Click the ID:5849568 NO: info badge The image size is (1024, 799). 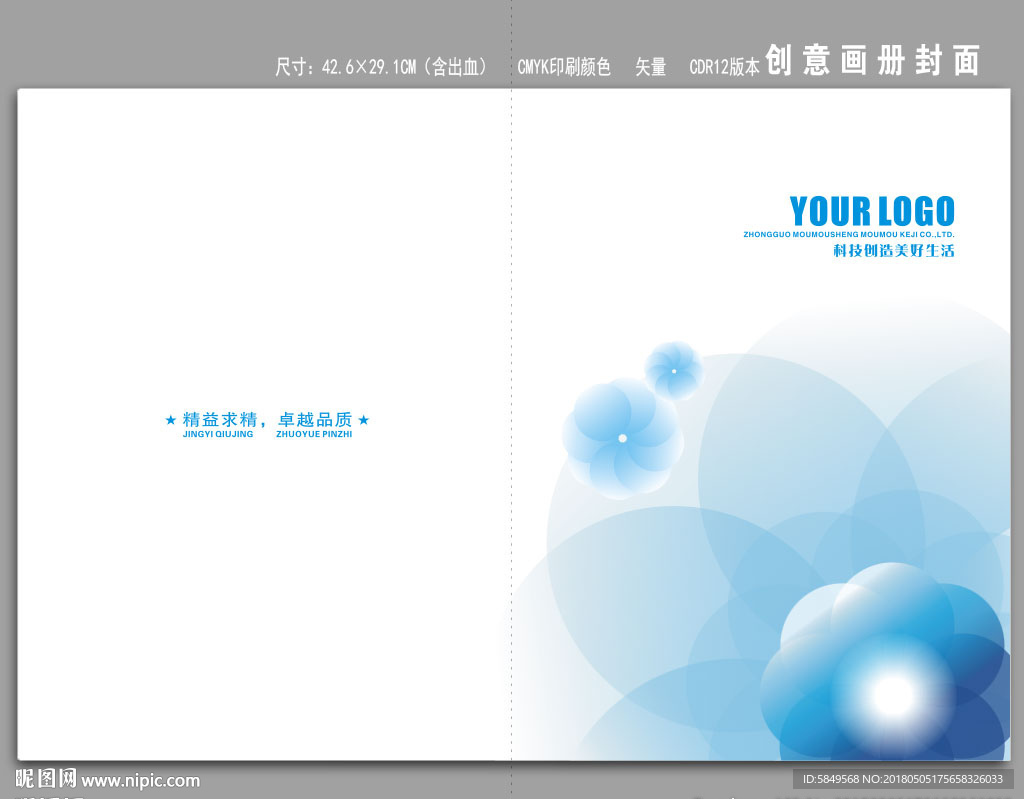(x=903, y=779)
